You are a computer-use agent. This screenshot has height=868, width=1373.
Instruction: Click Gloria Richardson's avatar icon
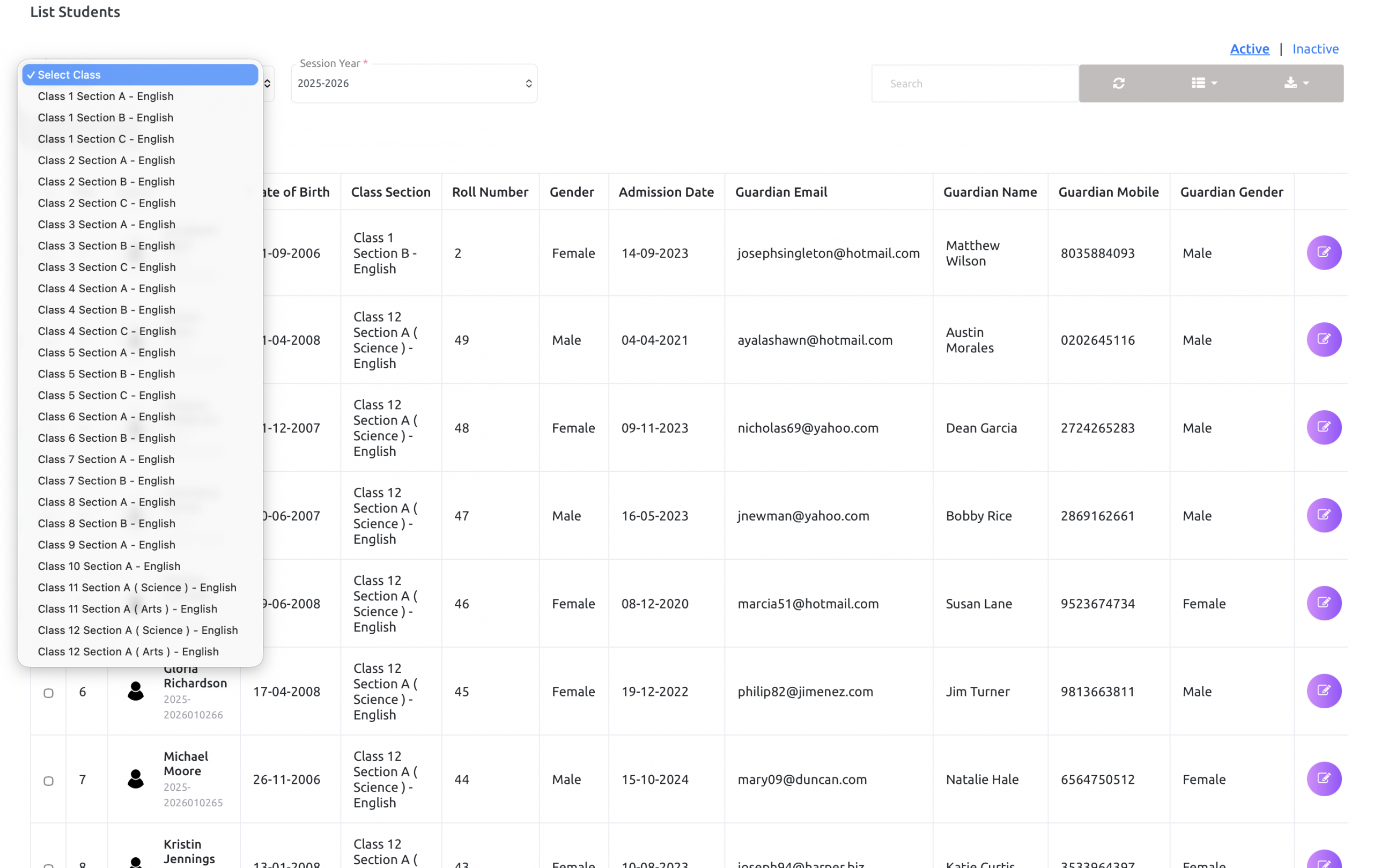[x=135, y=691]
